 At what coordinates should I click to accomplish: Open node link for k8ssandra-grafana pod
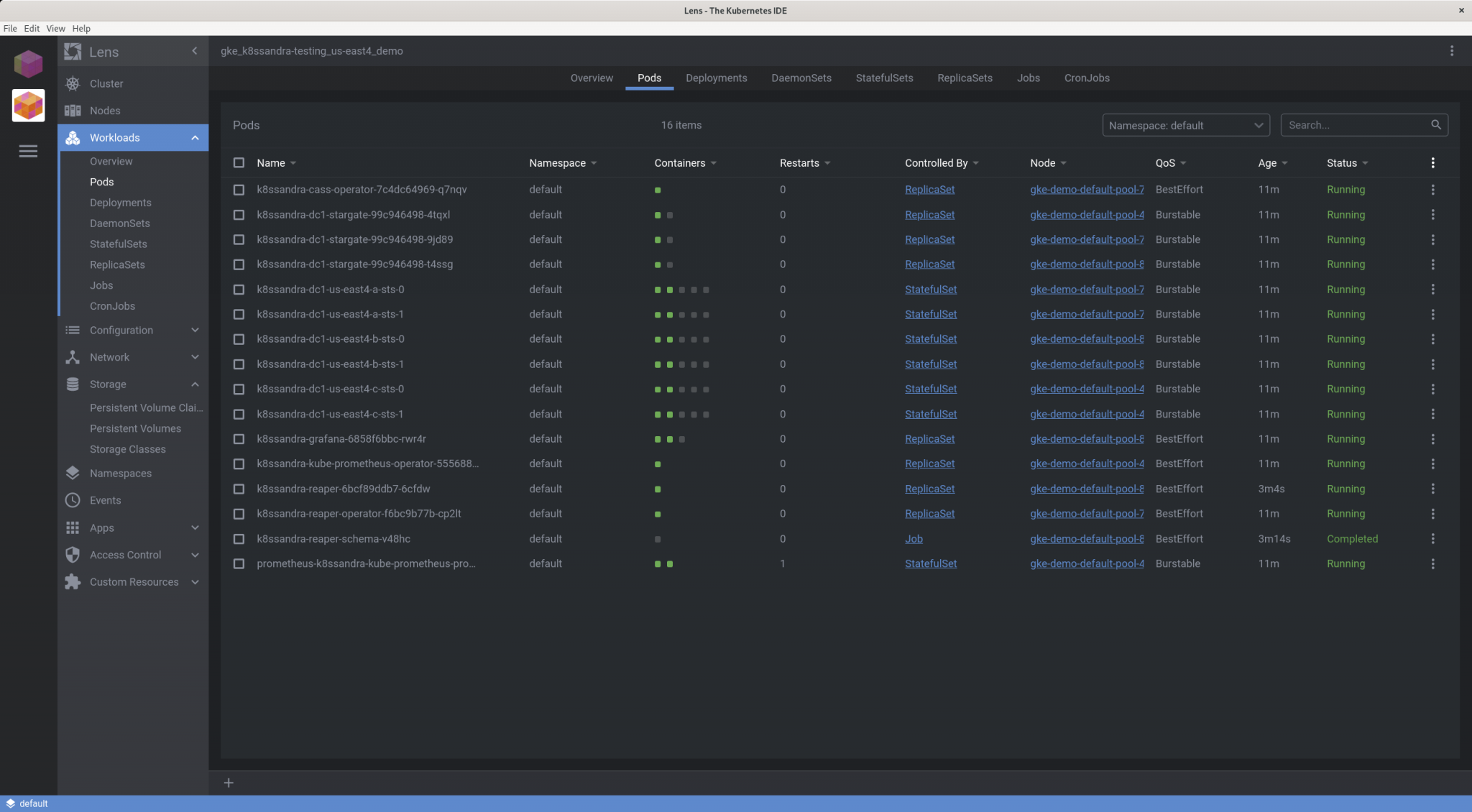click(x=1087, y=439)
